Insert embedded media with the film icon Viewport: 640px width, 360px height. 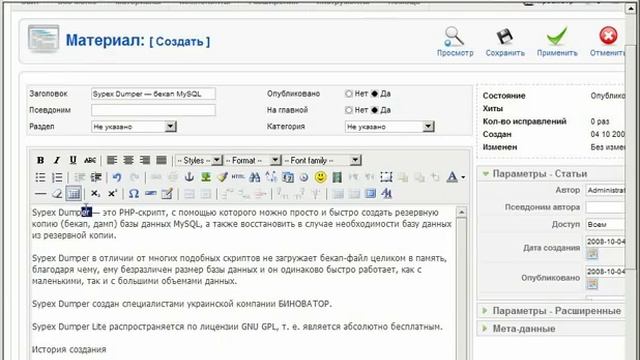click(337, 177)
